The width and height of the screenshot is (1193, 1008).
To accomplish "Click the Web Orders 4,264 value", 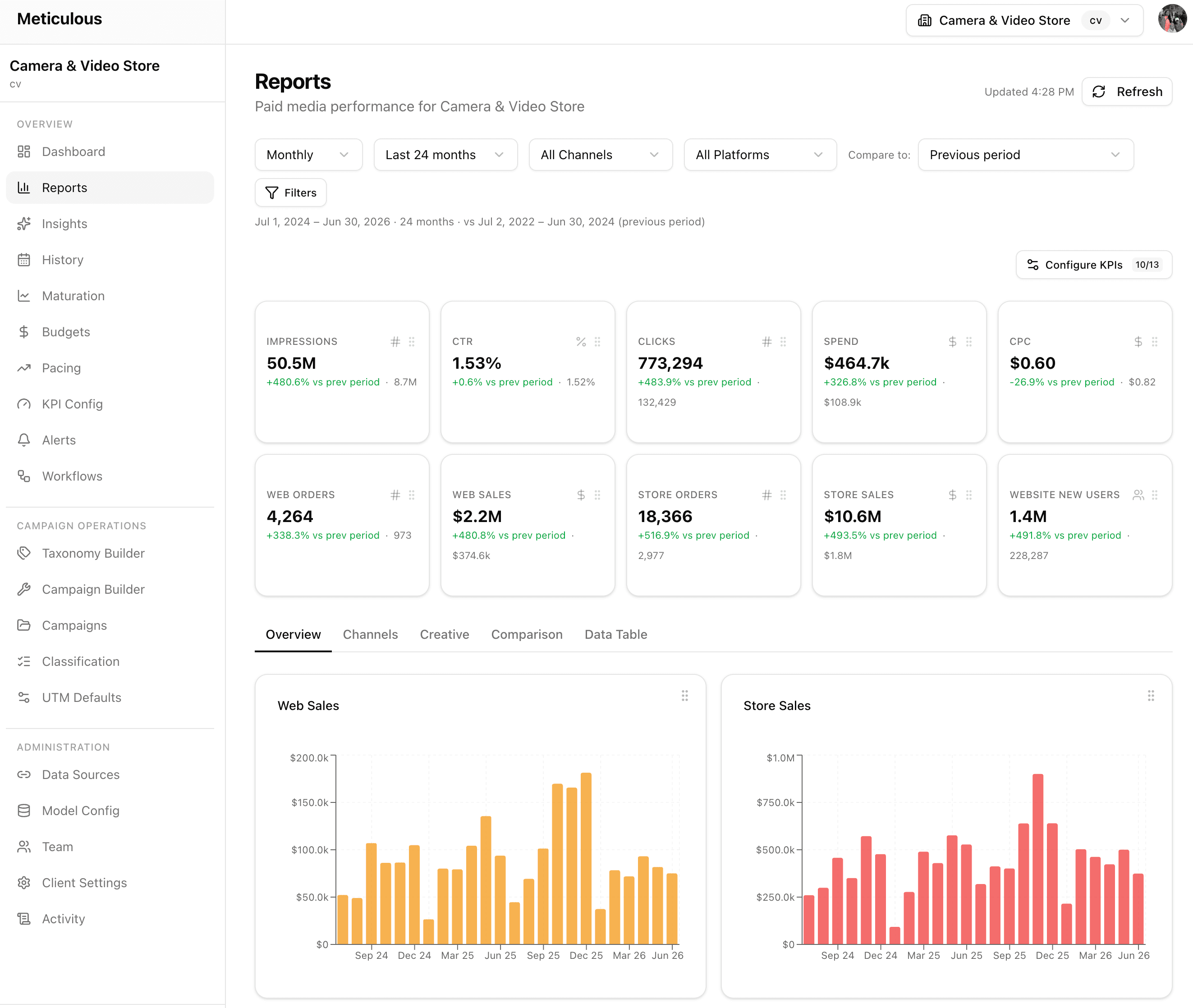I will click(x=289, y=517).
